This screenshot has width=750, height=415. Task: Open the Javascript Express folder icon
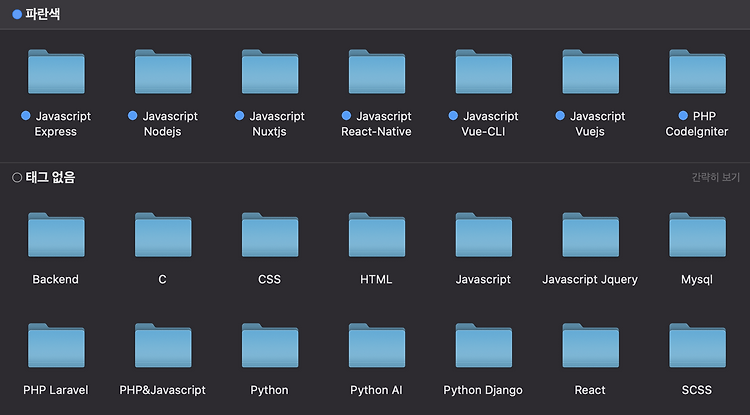[x=56, y=72]
